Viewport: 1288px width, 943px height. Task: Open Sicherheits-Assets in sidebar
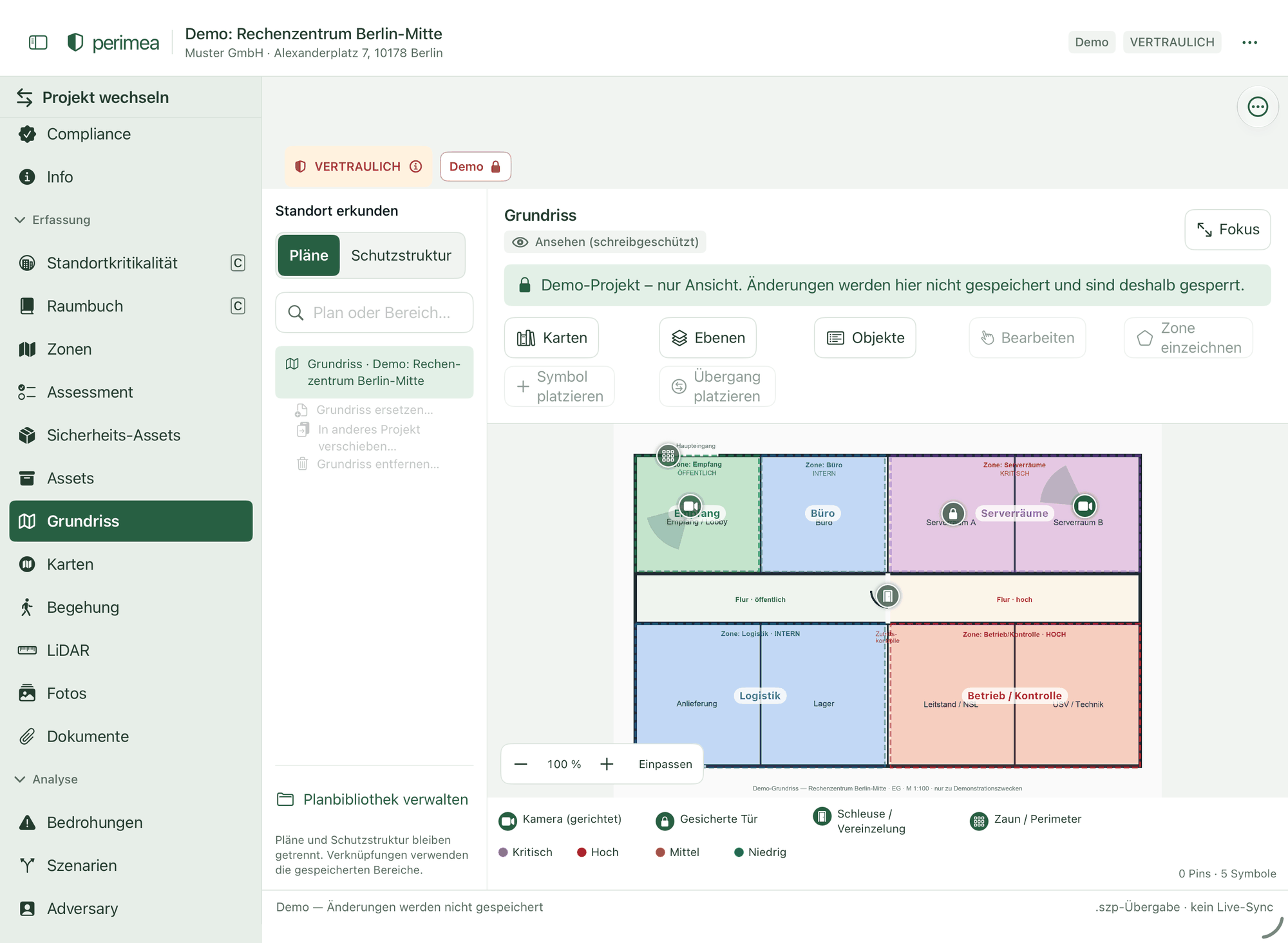[x=131, y=436]
